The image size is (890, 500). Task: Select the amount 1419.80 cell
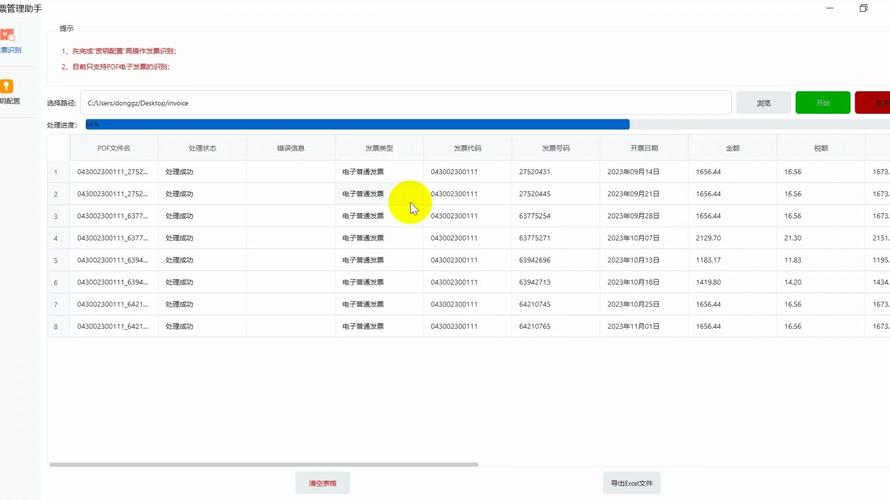(x=733, y=282)
